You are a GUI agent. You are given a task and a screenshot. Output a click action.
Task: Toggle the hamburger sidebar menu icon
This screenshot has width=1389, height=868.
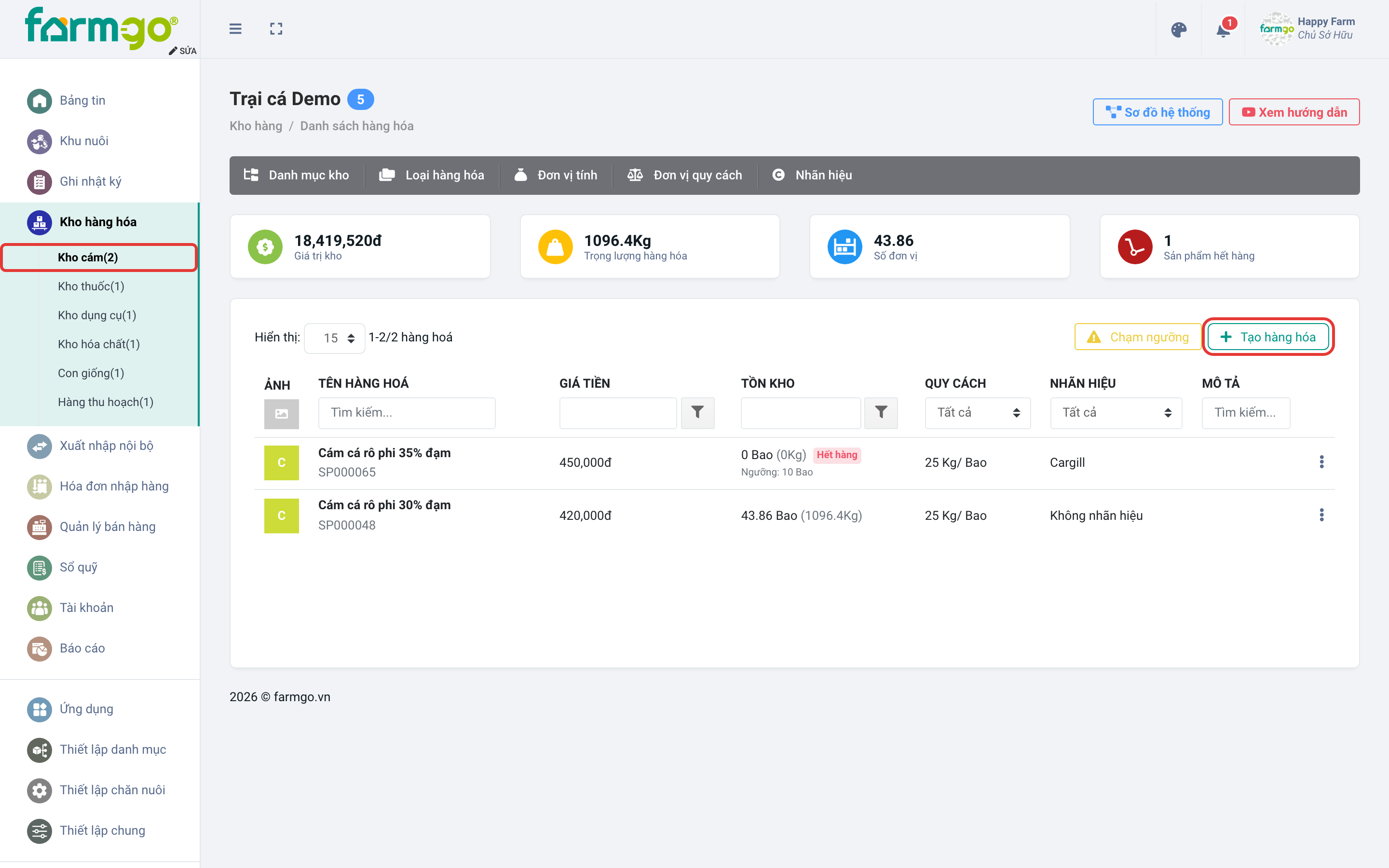tap(235, 29)
